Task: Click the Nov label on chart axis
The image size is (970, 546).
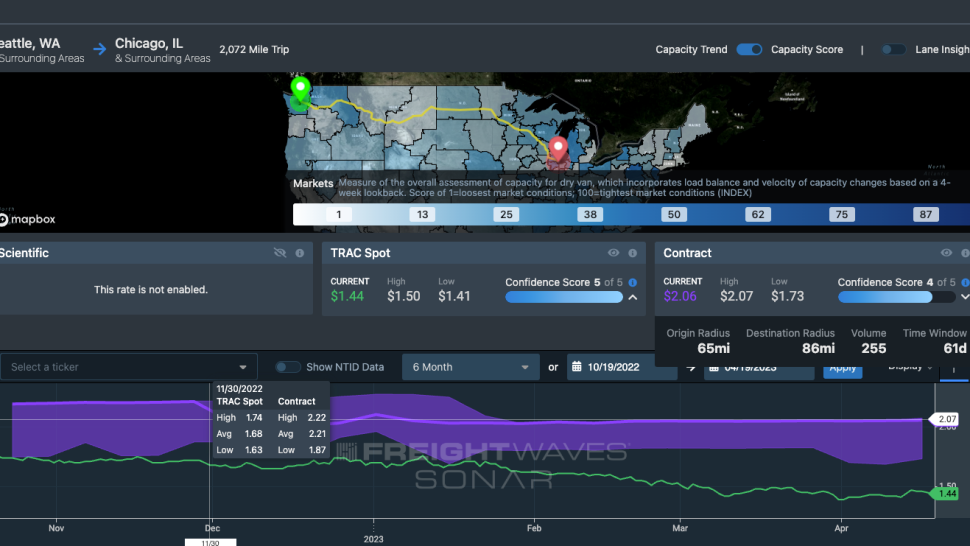Action: pos(56,528)
